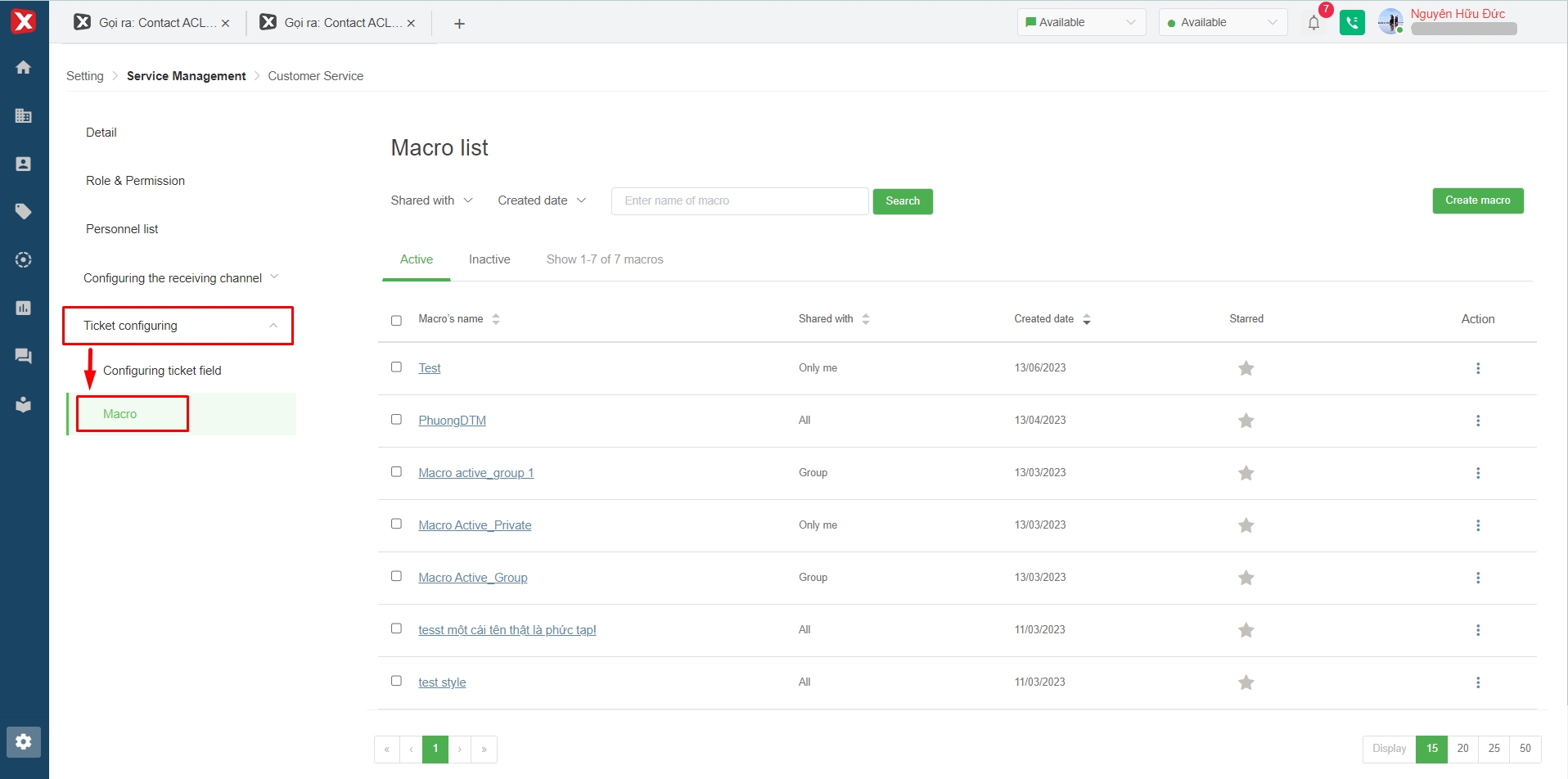This screenshot has height=779, width=1568.
Task: Open the chat icon in sidebar
Action: 24,356
